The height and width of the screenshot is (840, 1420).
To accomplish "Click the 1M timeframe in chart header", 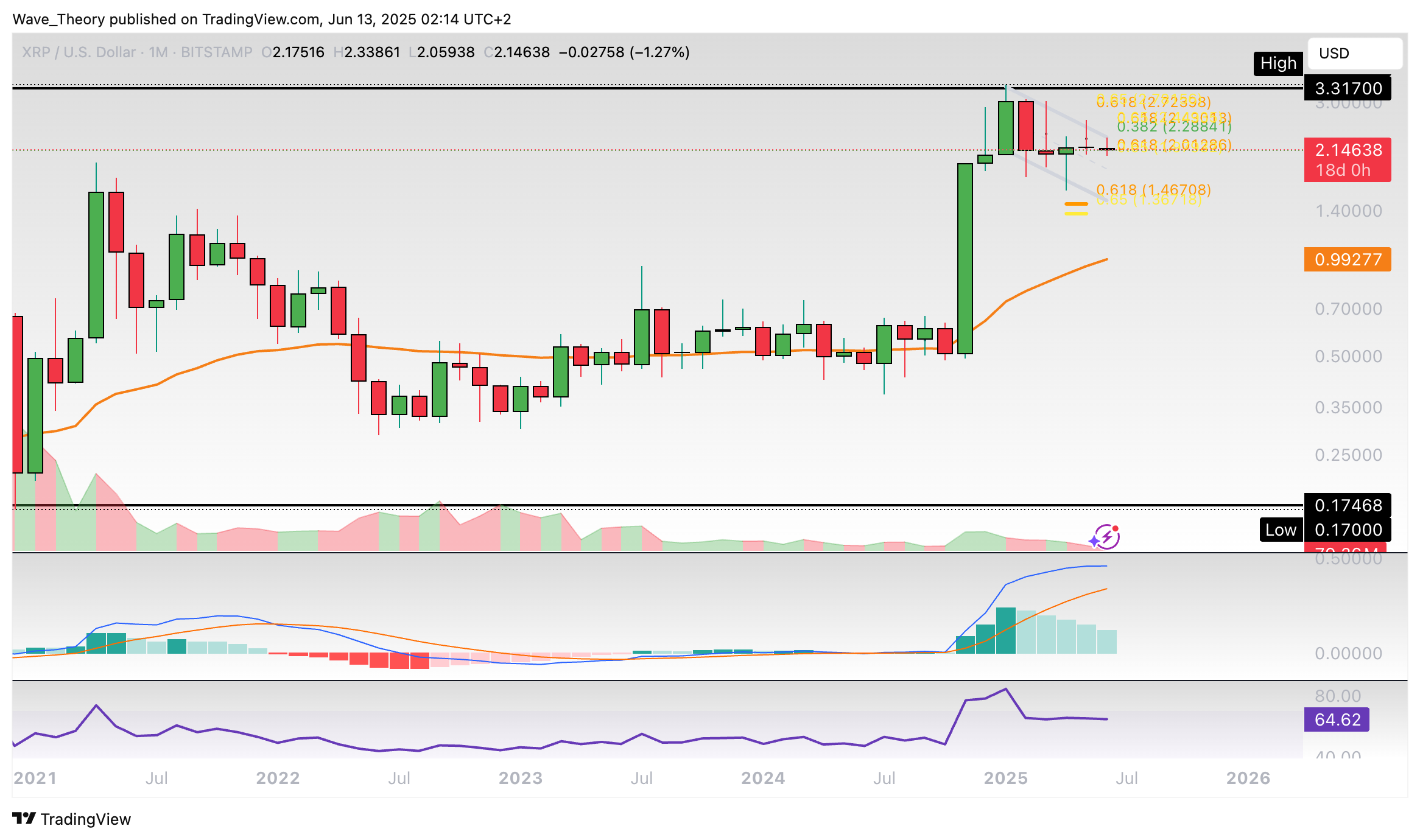I will [158, 52].
